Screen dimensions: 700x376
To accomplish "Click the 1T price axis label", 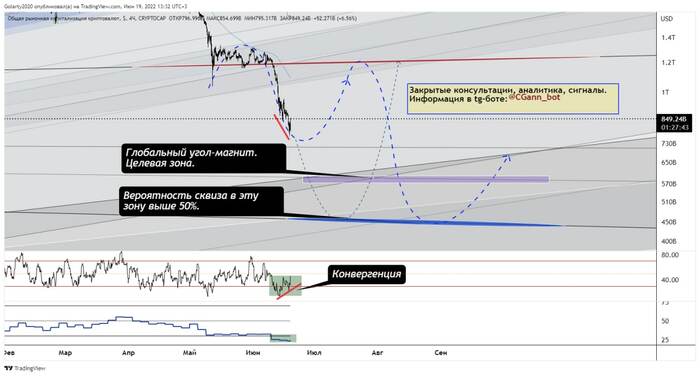I will [665, 92].
